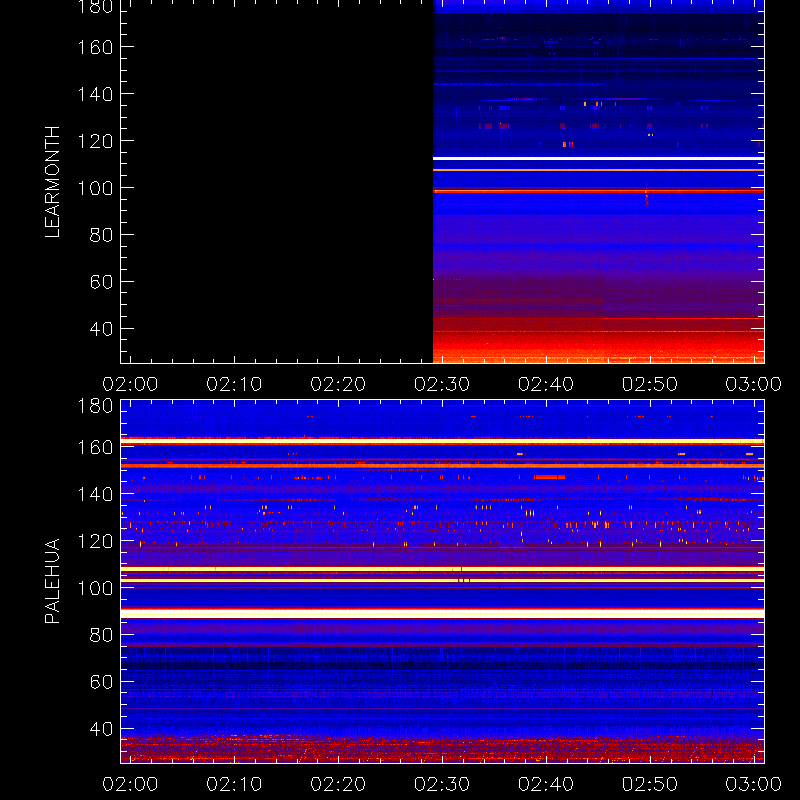800x800 pixels.
Task: Select the 02:30 label under the Learmonth plot
Action: pos(442,384)
